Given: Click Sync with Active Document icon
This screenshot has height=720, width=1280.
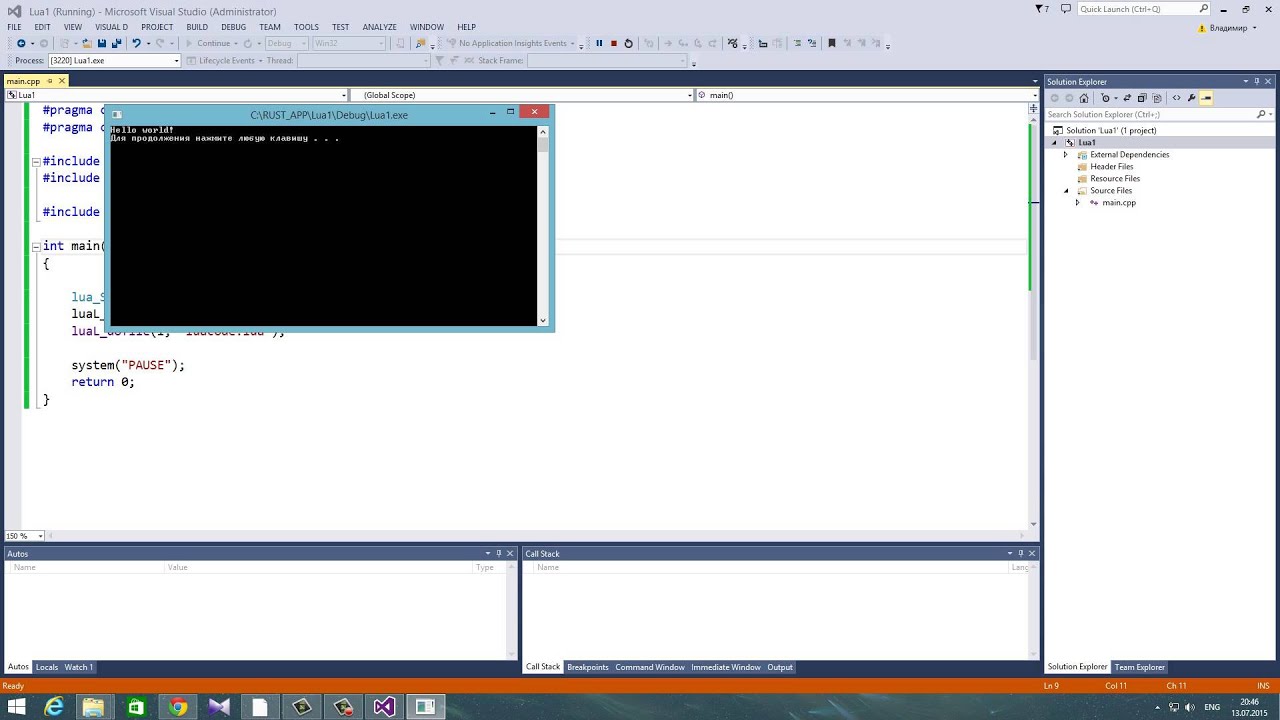Looking at the screenshot, I should point(1127,98).
